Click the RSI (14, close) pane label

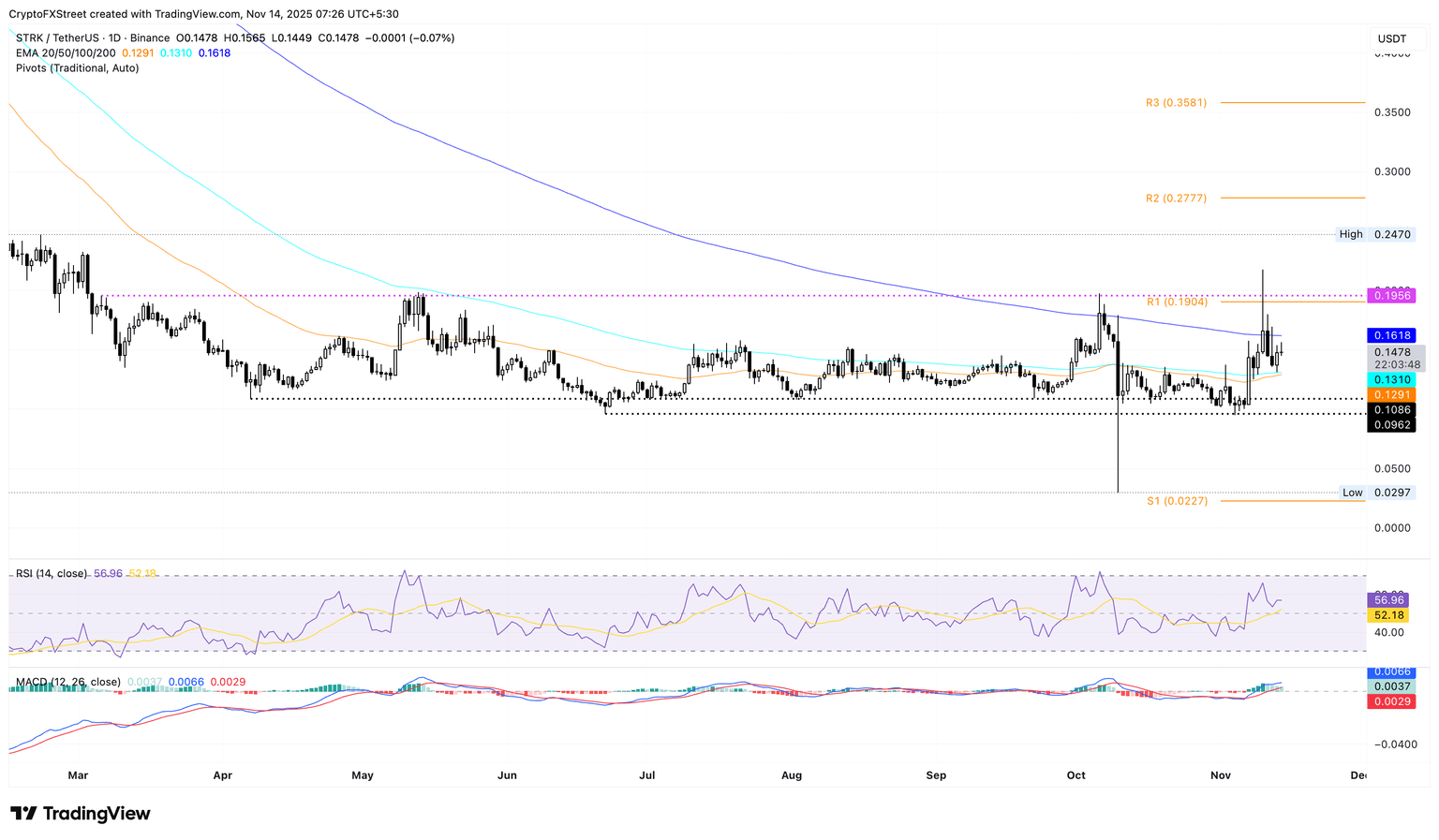[x=49, y=573]
